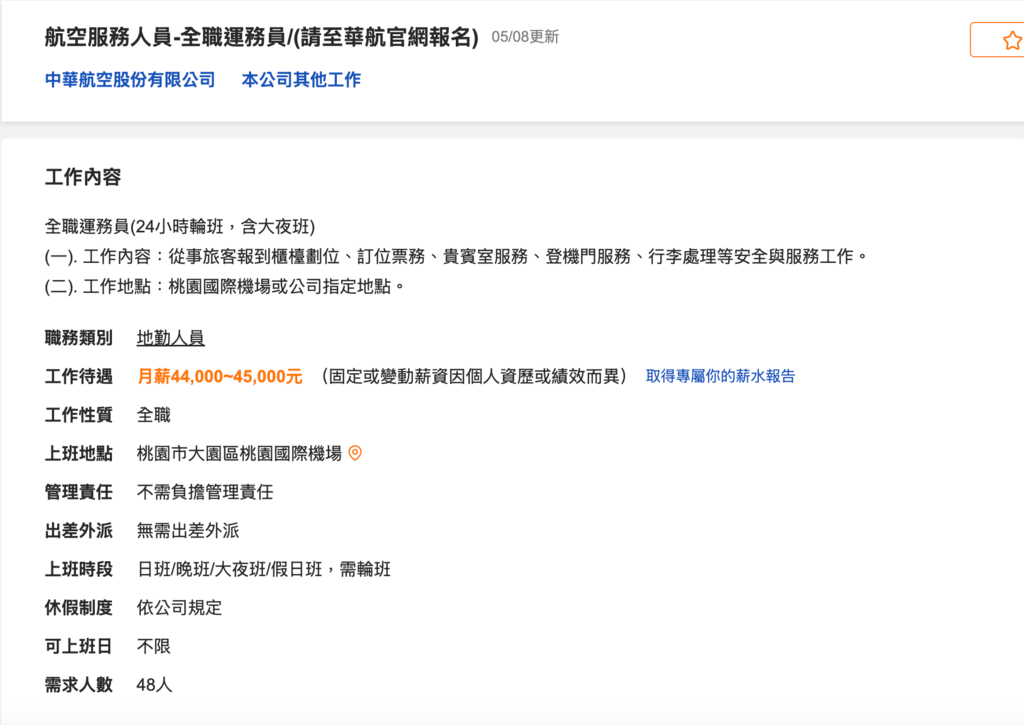Click the 工作待遇 label
The height and width of the screenshot is (725, 1024).
click(78, 376)
